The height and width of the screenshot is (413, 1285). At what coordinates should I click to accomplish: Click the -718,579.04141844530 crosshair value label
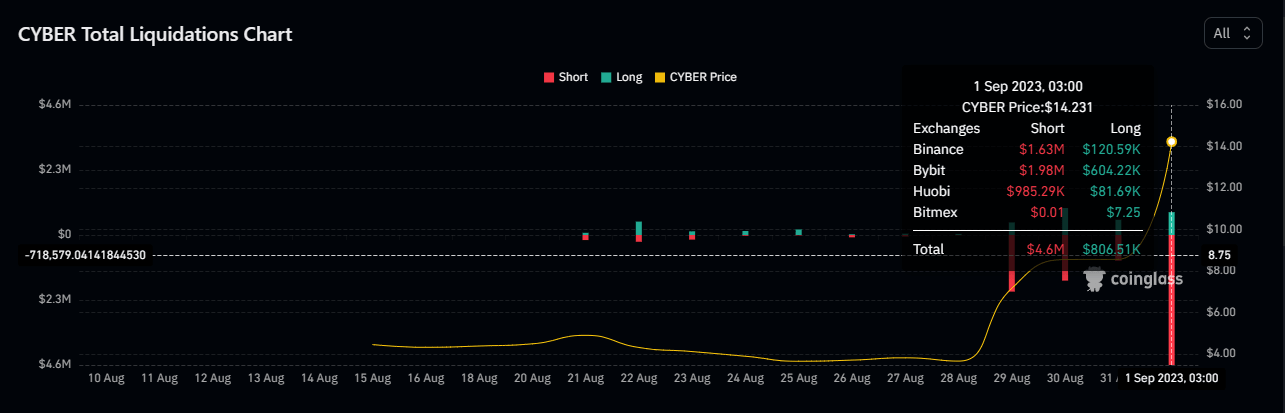[x=85, y=255]
